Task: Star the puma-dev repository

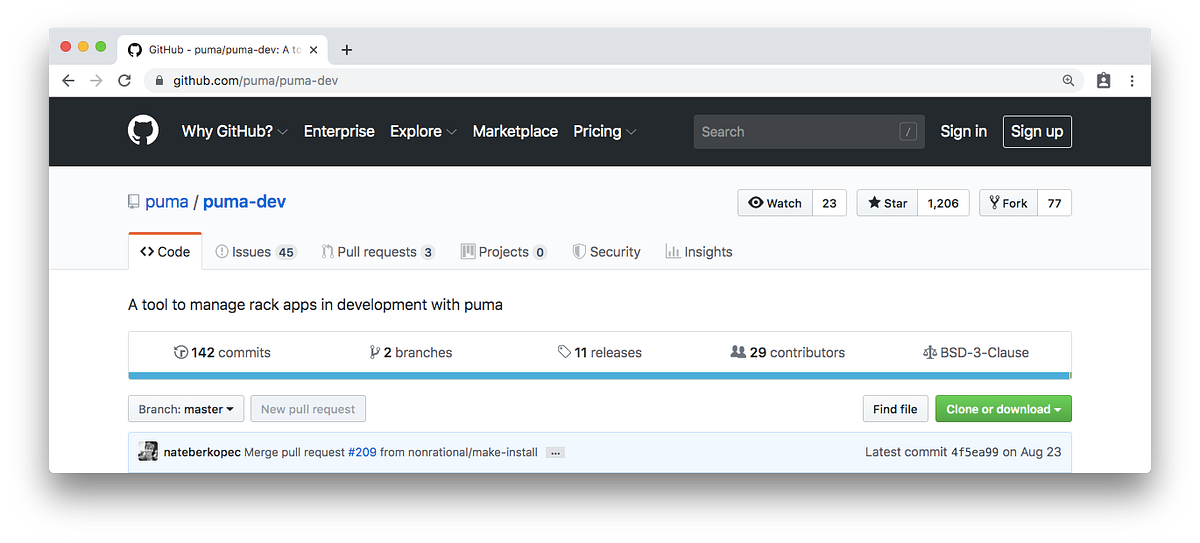Action: (x=887, y=203)
